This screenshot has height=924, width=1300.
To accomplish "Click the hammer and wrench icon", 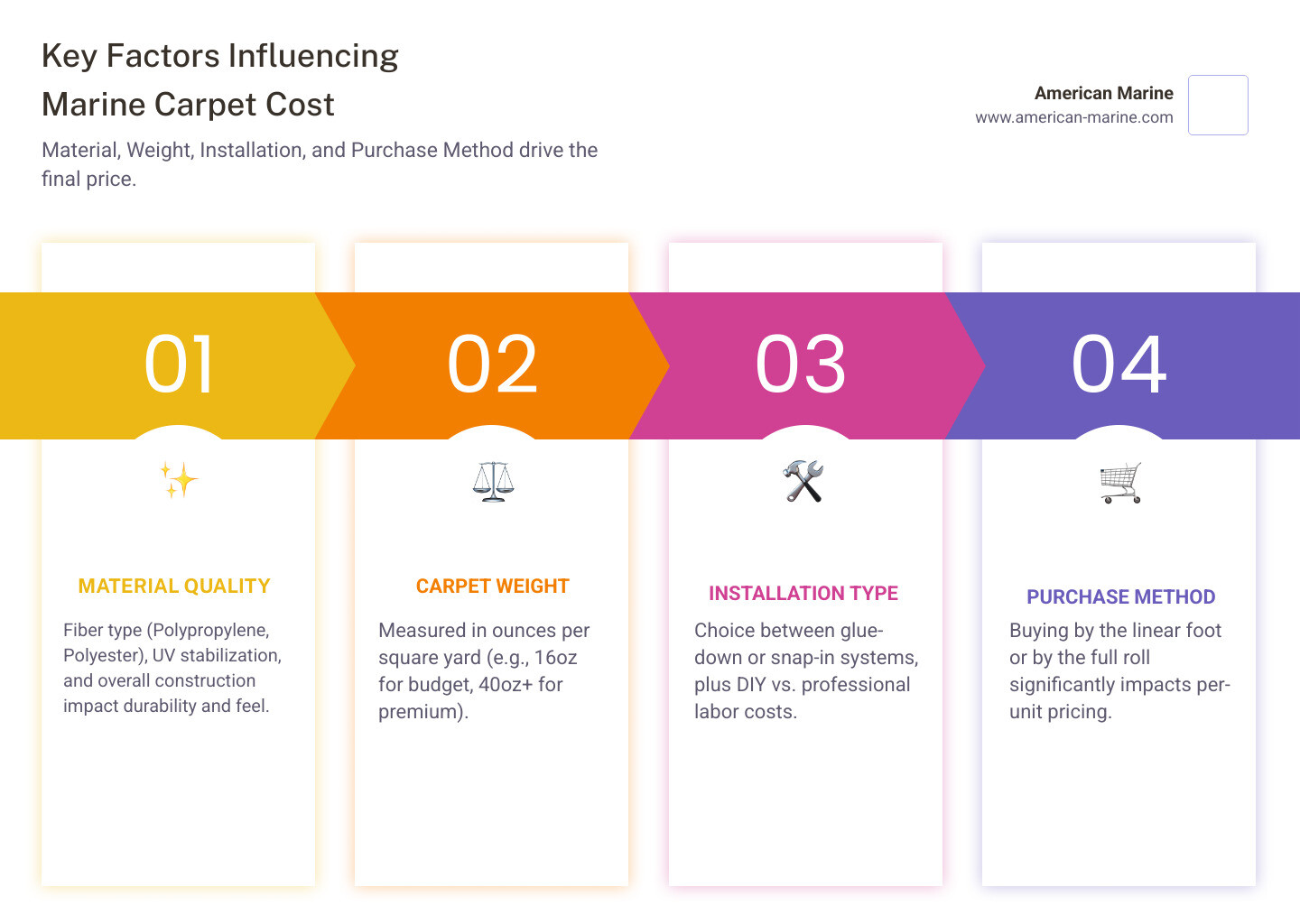I will point(803,481).
